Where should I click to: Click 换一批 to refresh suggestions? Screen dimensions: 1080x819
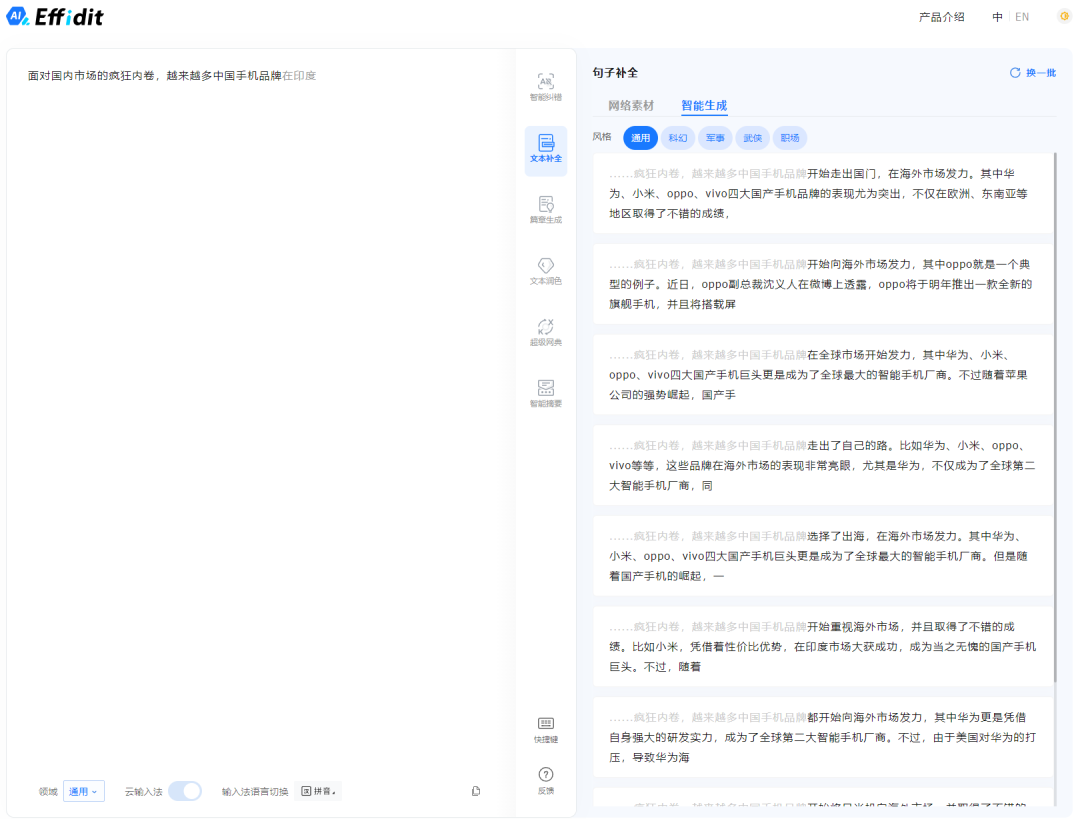[x=1033, y=73]
